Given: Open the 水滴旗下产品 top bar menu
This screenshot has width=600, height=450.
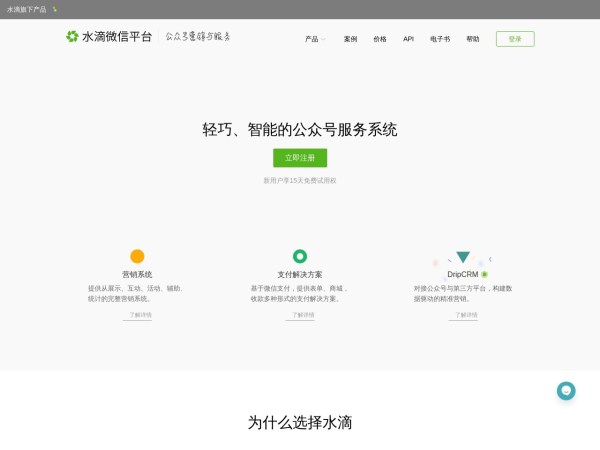Looking at the screenshot, I should (x=26, y=9).
